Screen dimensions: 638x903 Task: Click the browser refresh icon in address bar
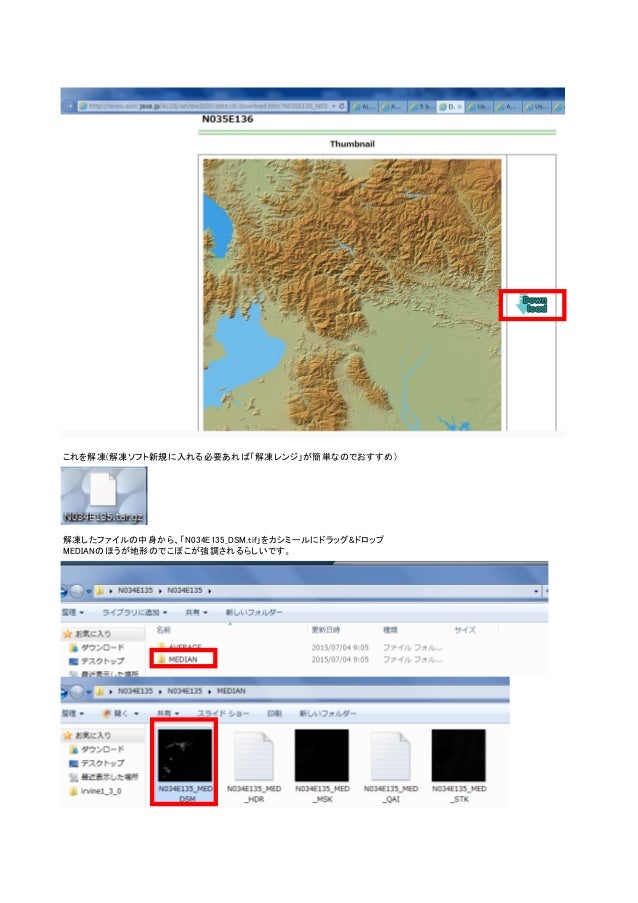(x=341, y=107)
